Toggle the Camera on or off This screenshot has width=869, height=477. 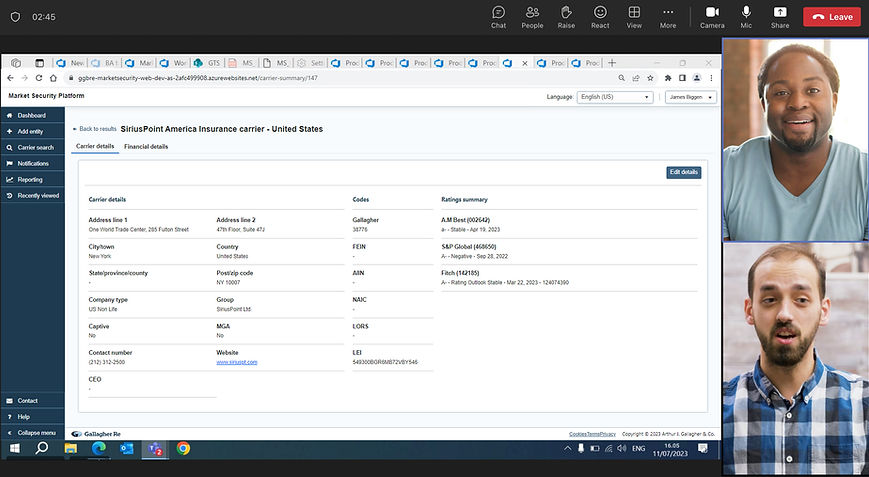712,17
